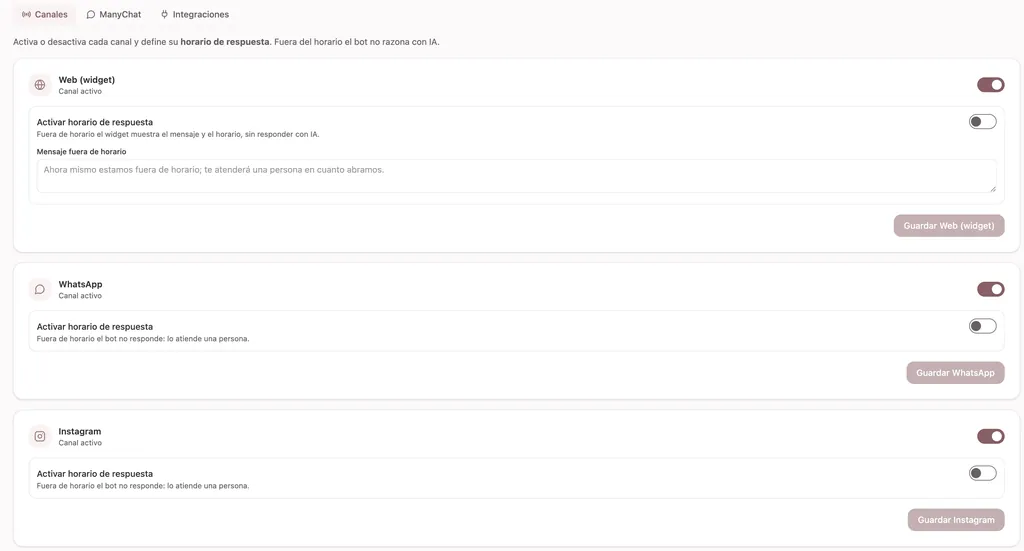Click the Guardar WhatsApp button
This screenshot has height=551, width=1024.
pos(955,373)
